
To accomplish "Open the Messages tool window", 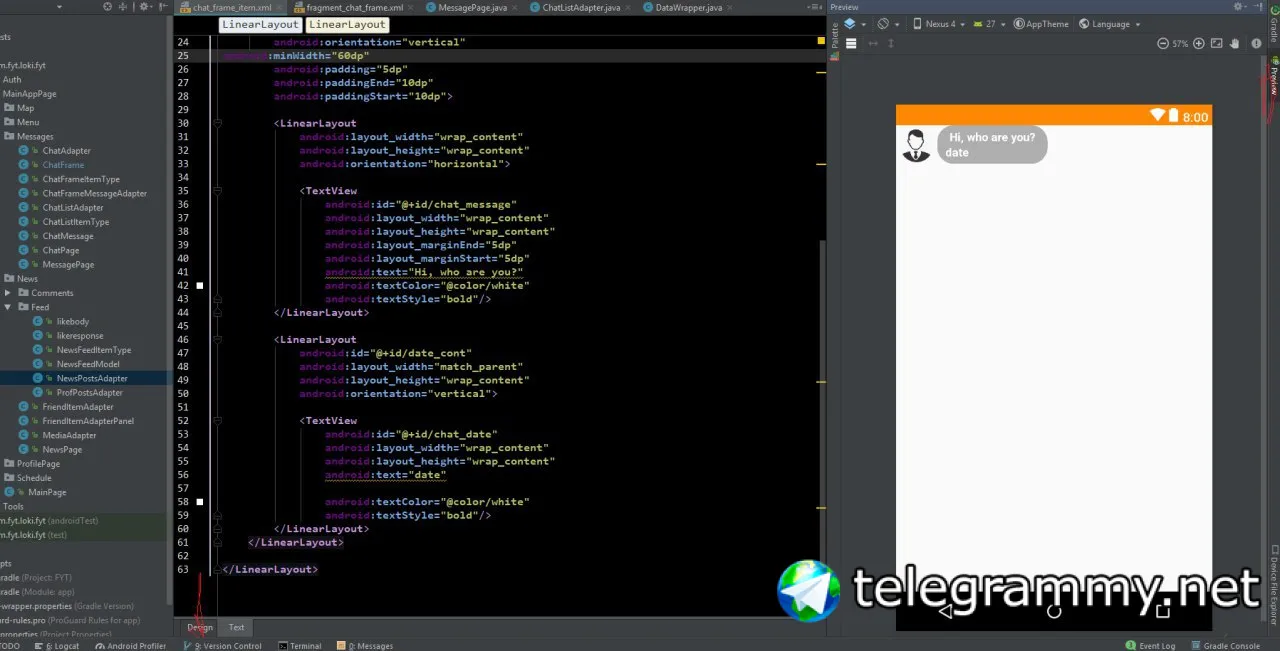I will [x=366, y=646].
